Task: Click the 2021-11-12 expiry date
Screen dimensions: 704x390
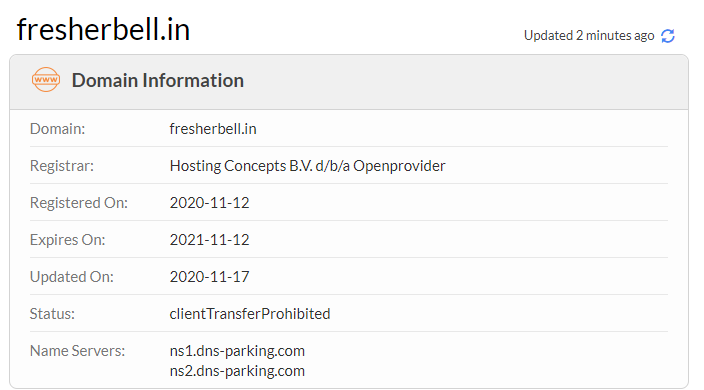Action: (209, 240)
